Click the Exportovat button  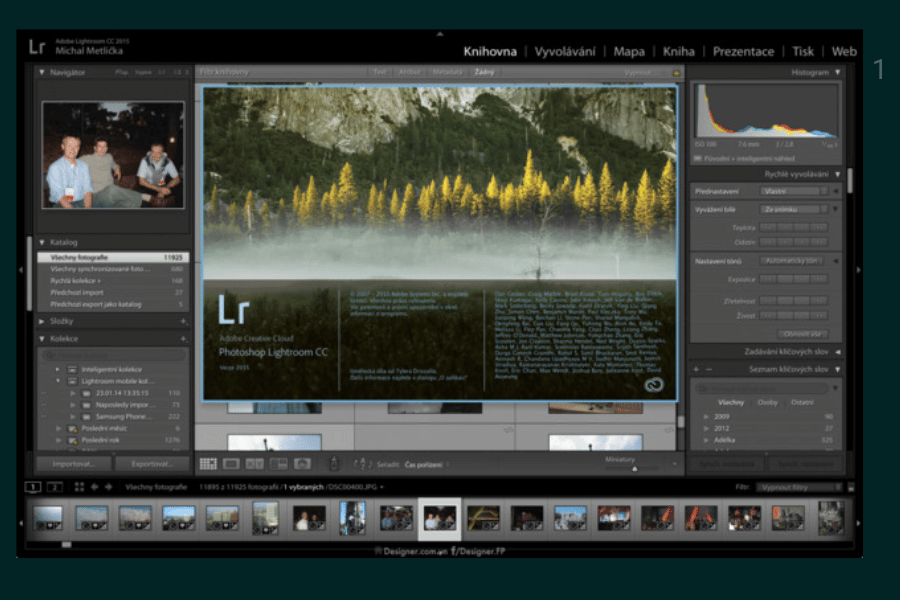click(151, 464)
